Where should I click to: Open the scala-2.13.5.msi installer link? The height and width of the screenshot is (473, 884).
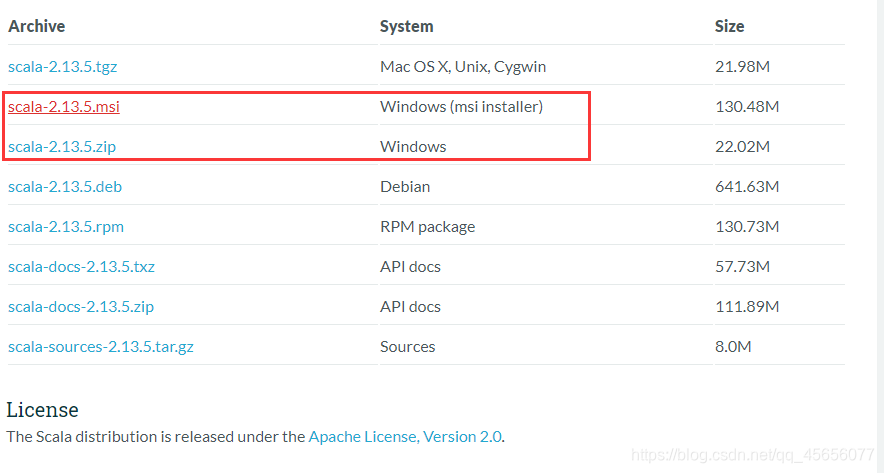pos(64,107)
